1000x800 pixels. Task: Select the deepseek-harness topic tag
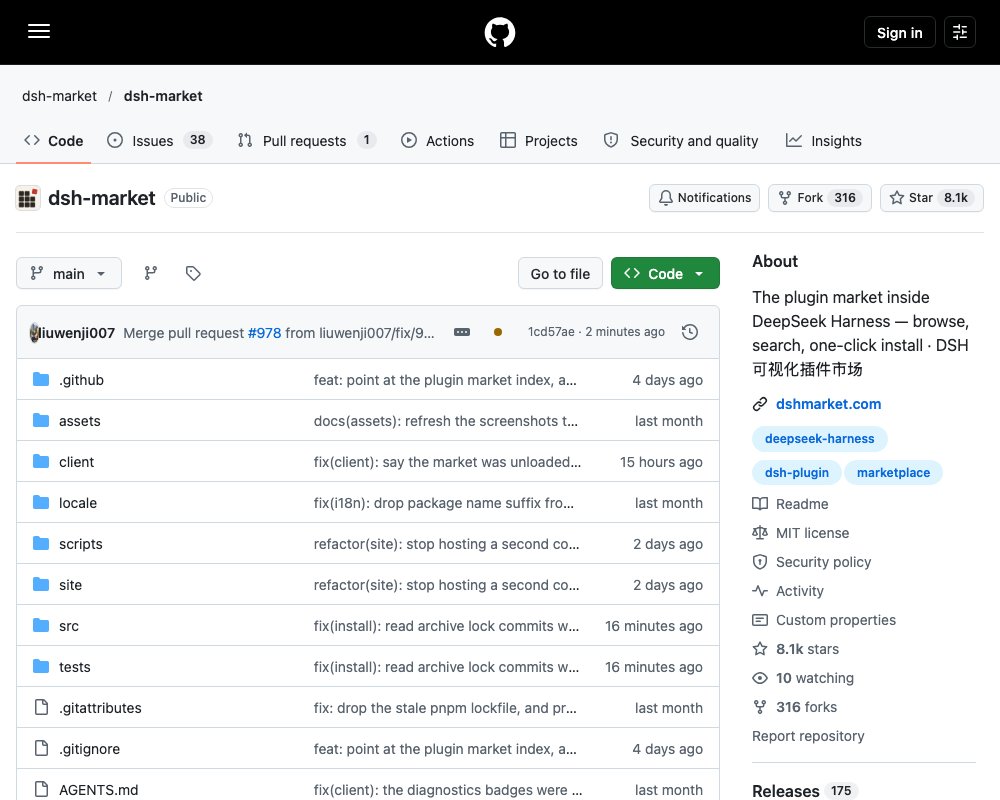click(x=820, y=439)
